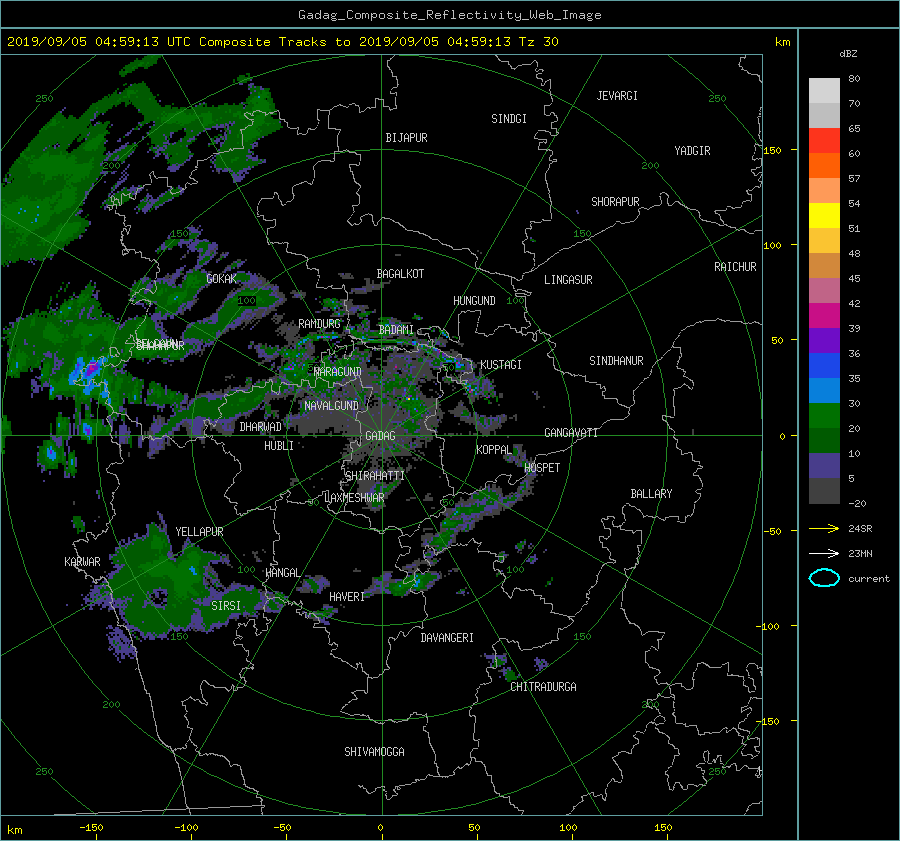Click the DAVANGERI city label
Image resolution: width=900 pixels, height=841 pixels.
coord(447,638)
